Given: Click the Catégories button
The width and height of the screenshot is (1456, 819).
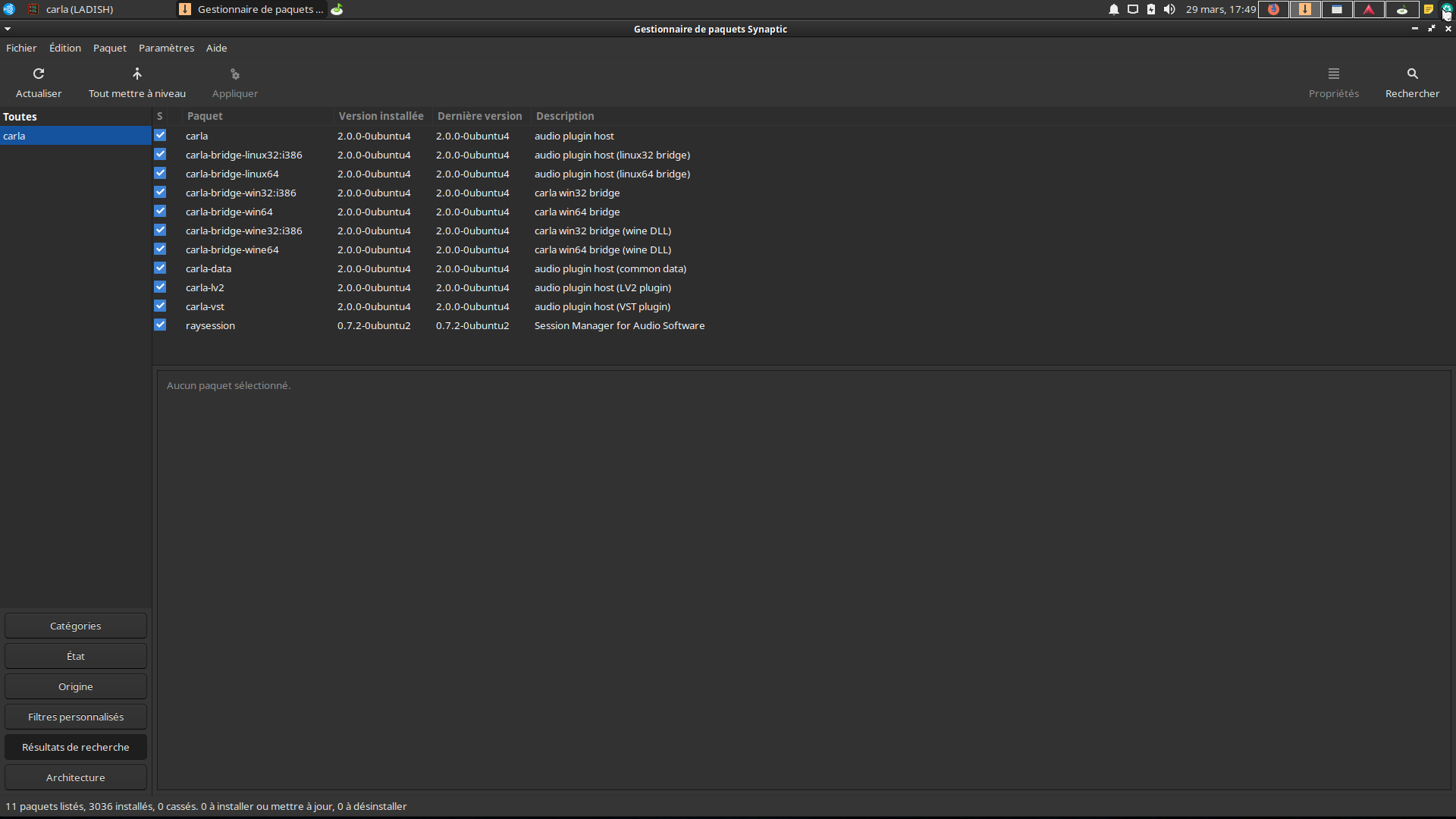Looking at the screenshot, I should 75,626.
